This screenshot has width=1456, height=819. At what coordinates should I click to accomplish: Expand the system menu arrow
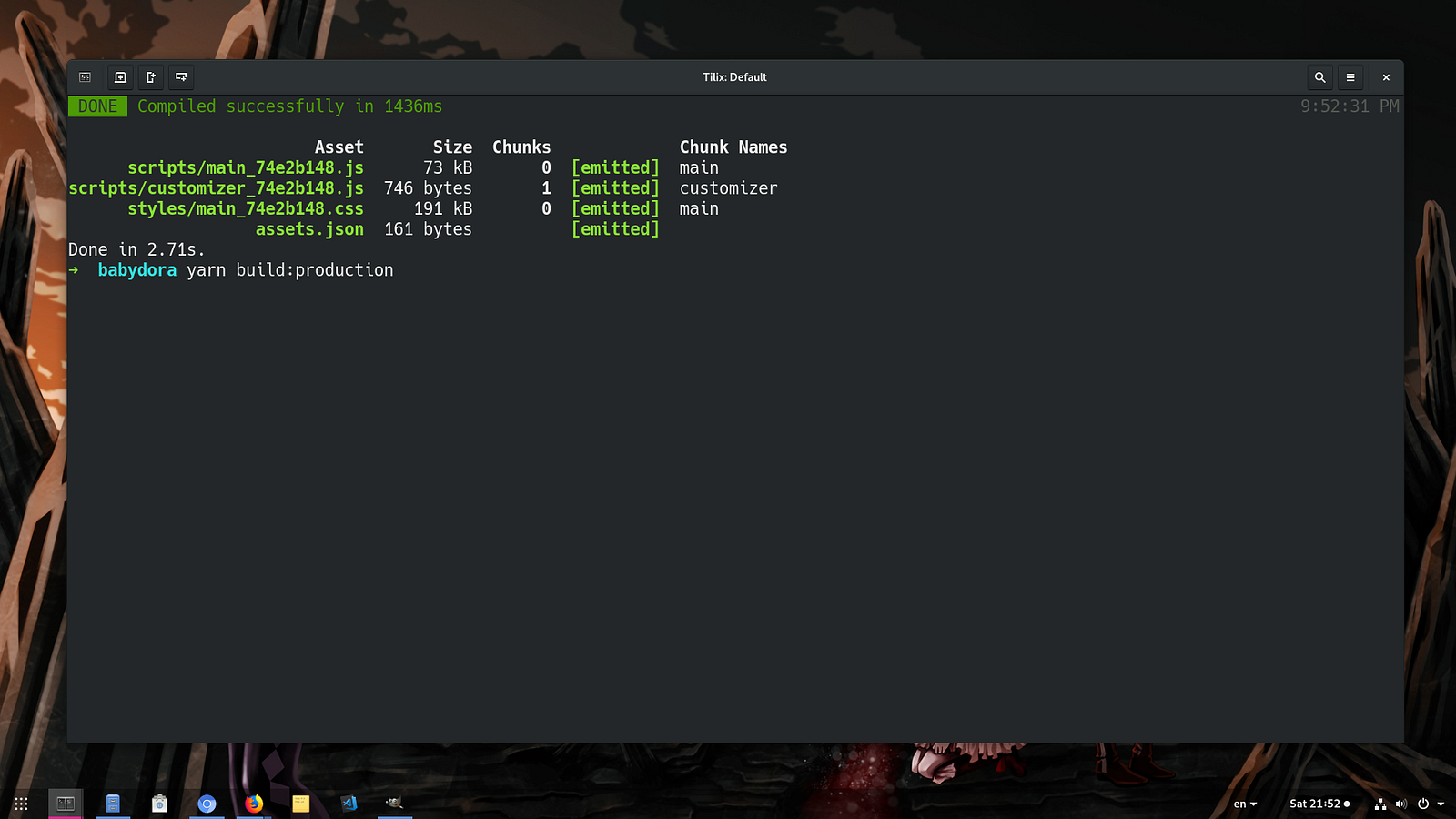click(x=1441, y=804)
